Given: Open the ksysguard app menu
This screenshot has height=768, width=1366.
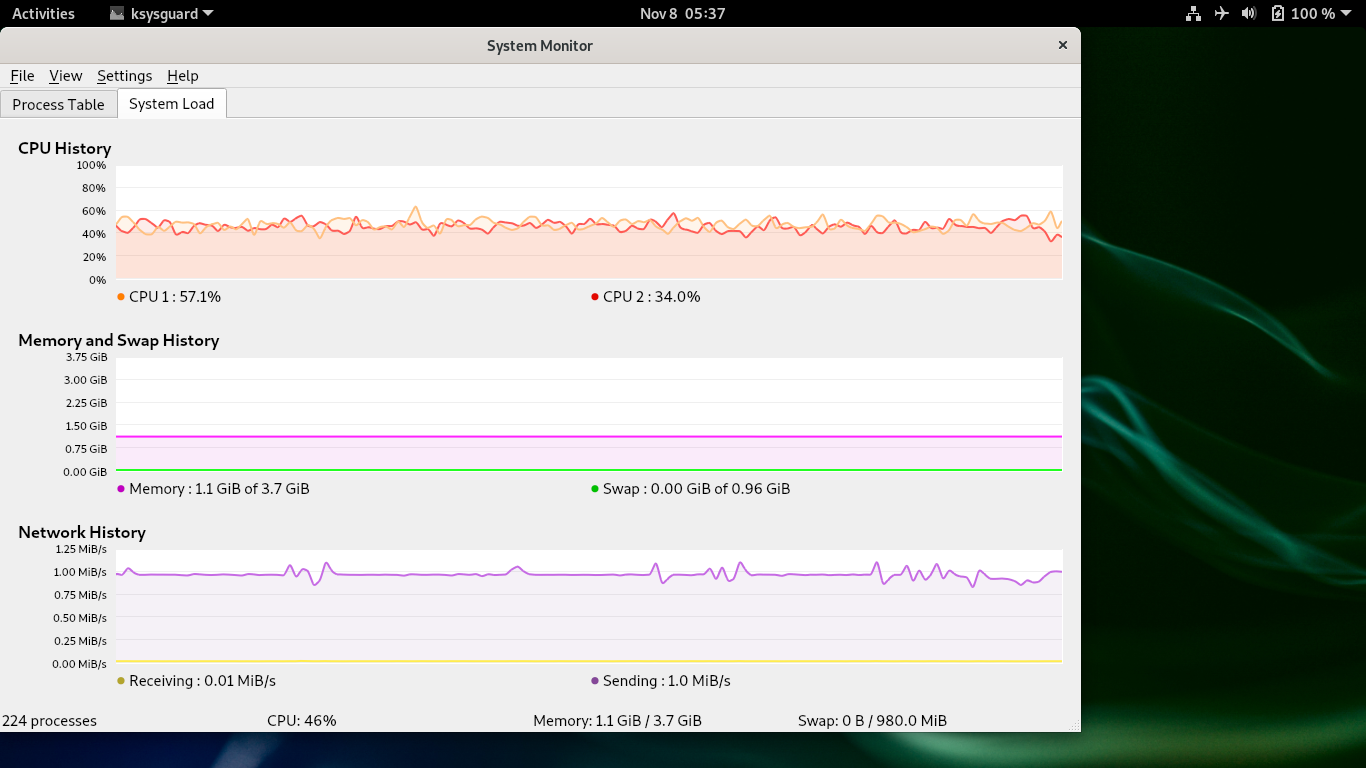Looking at the screenshot, I should pyautogui.click(x=164, y=13).
